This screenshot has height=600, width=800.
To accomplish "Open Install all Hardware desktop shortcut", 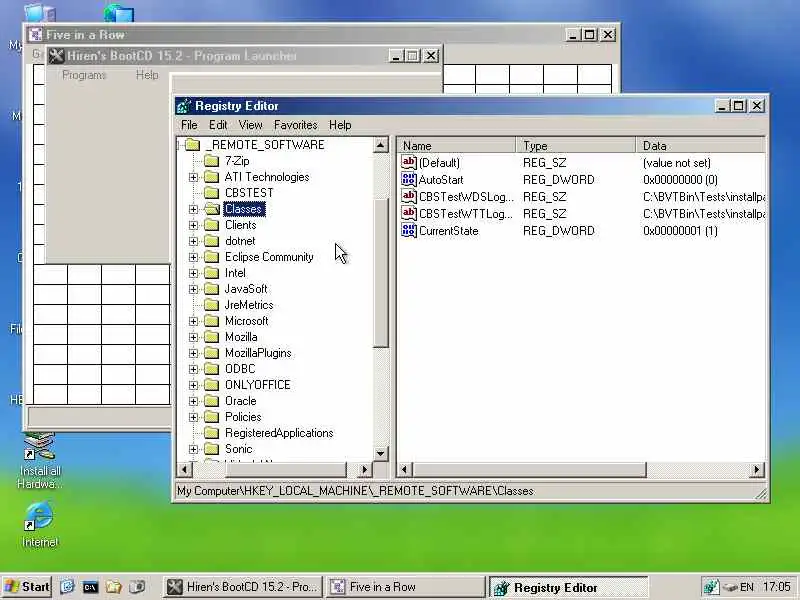I will pyautogui.click(x=39, y=462).
